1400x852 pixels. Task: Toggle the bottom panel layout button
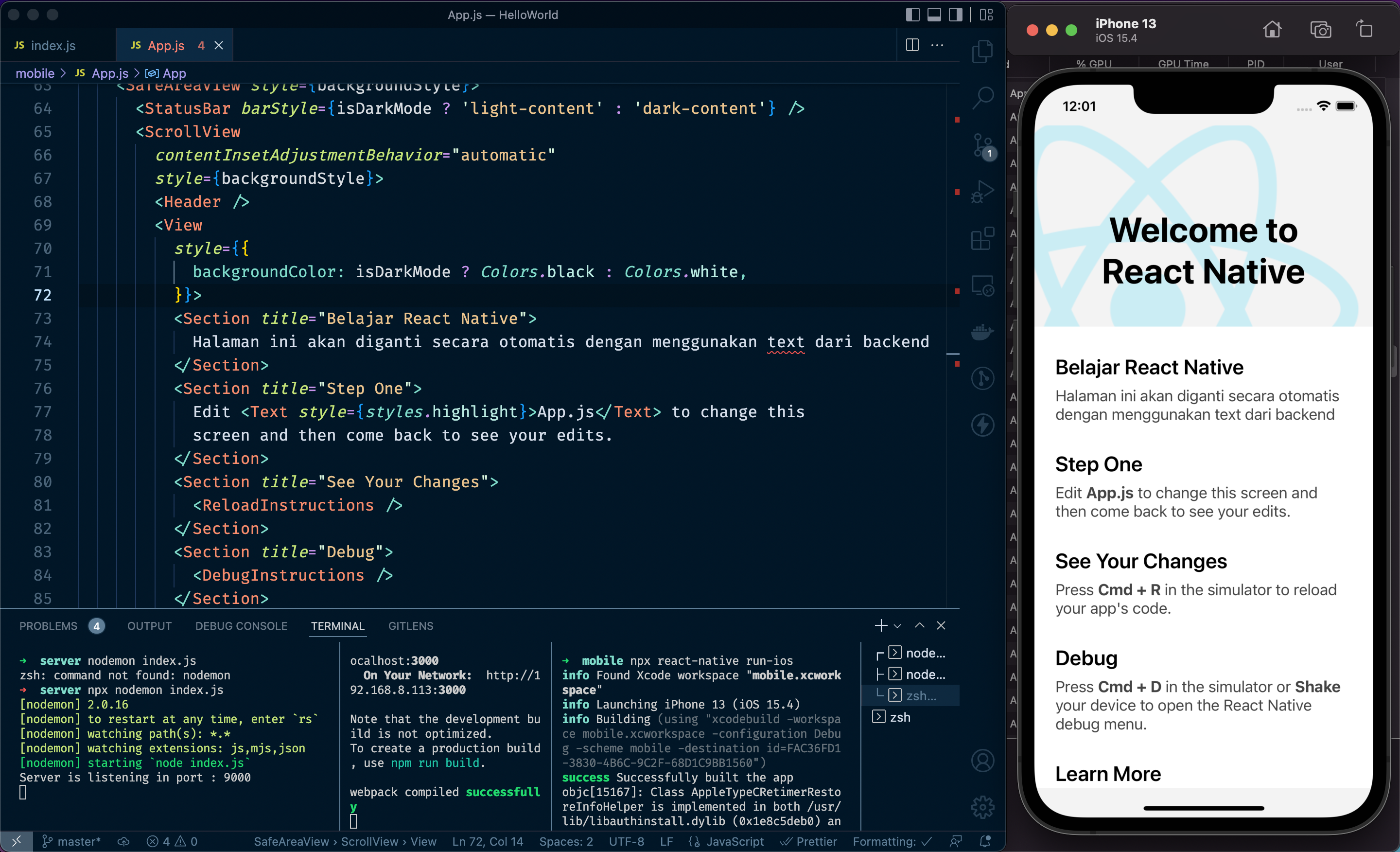tap(934, 15)
